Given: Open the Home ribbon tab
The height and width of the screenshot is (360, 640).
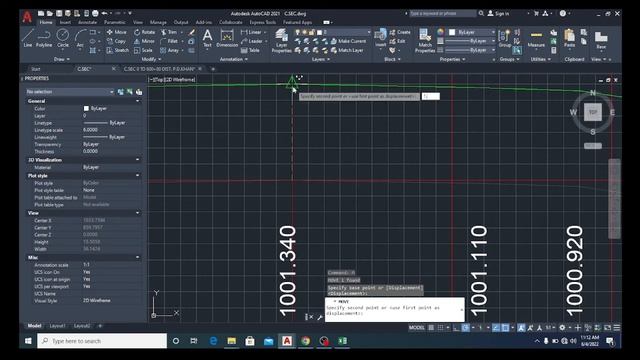Looking at the screenshot, I should pyautogui.click(x=46, y=22).
